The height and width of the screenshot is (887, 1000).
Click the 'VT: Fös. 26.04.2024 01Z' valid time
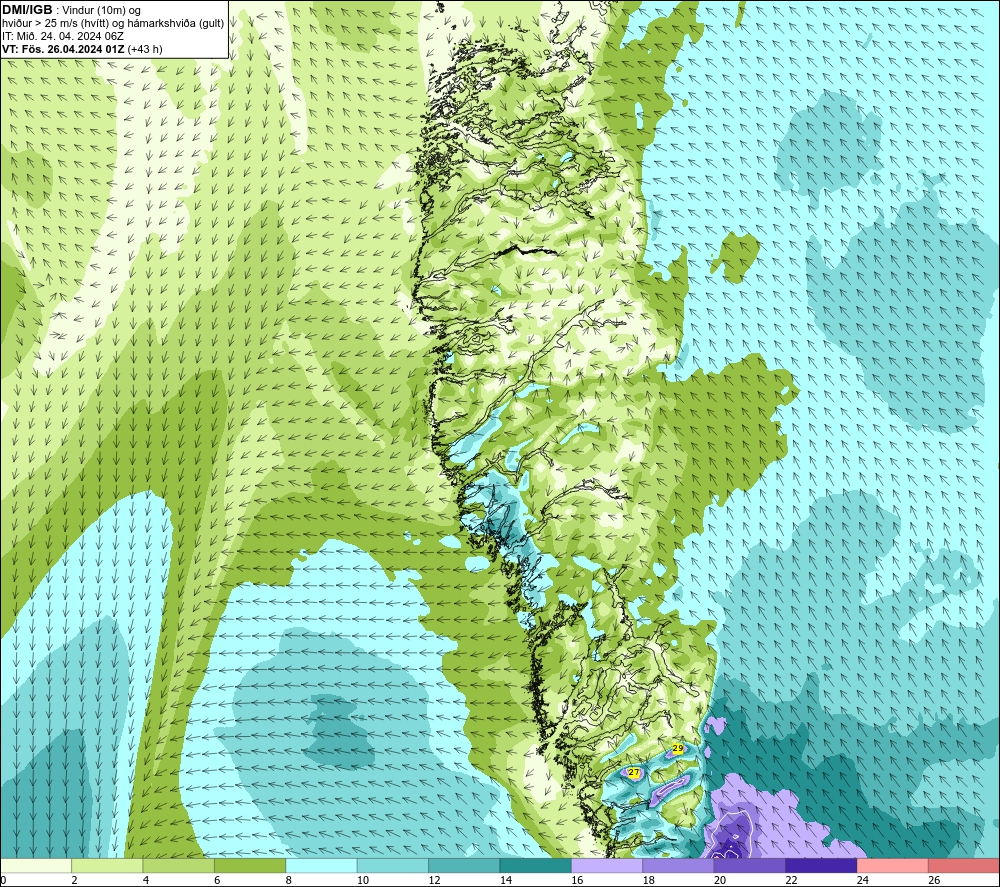pos(64,49)
